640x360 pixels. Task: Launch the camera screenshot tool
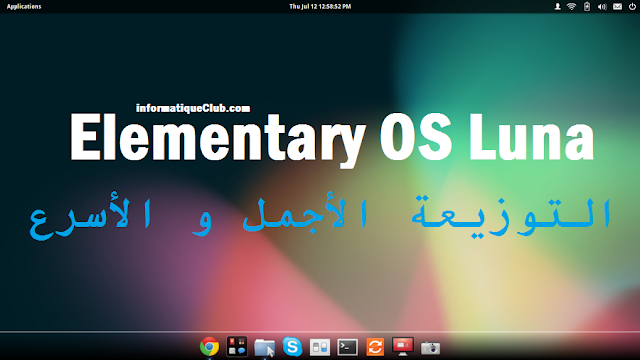(430, 348)
